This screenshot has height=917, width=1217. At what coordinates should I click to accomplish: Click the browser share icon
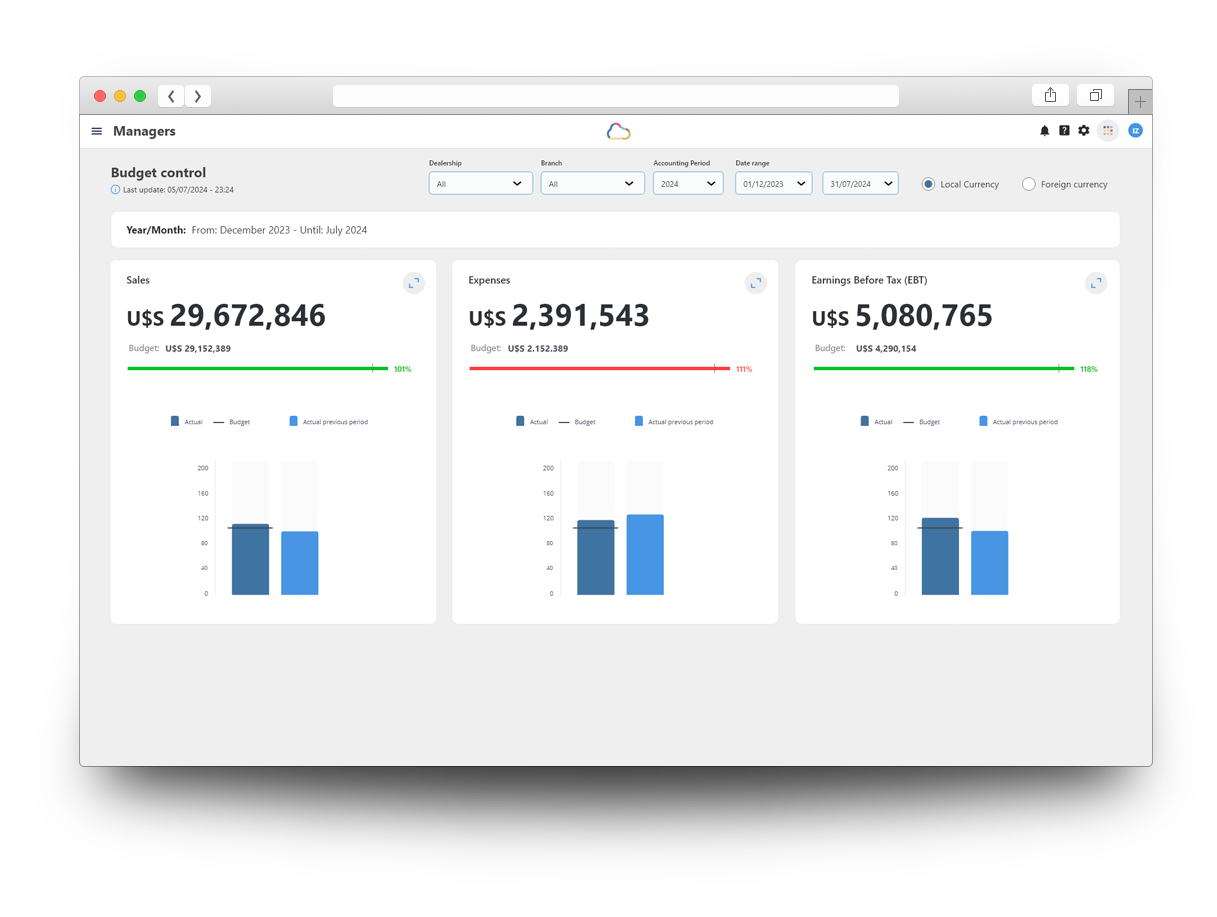(1050, 95)
